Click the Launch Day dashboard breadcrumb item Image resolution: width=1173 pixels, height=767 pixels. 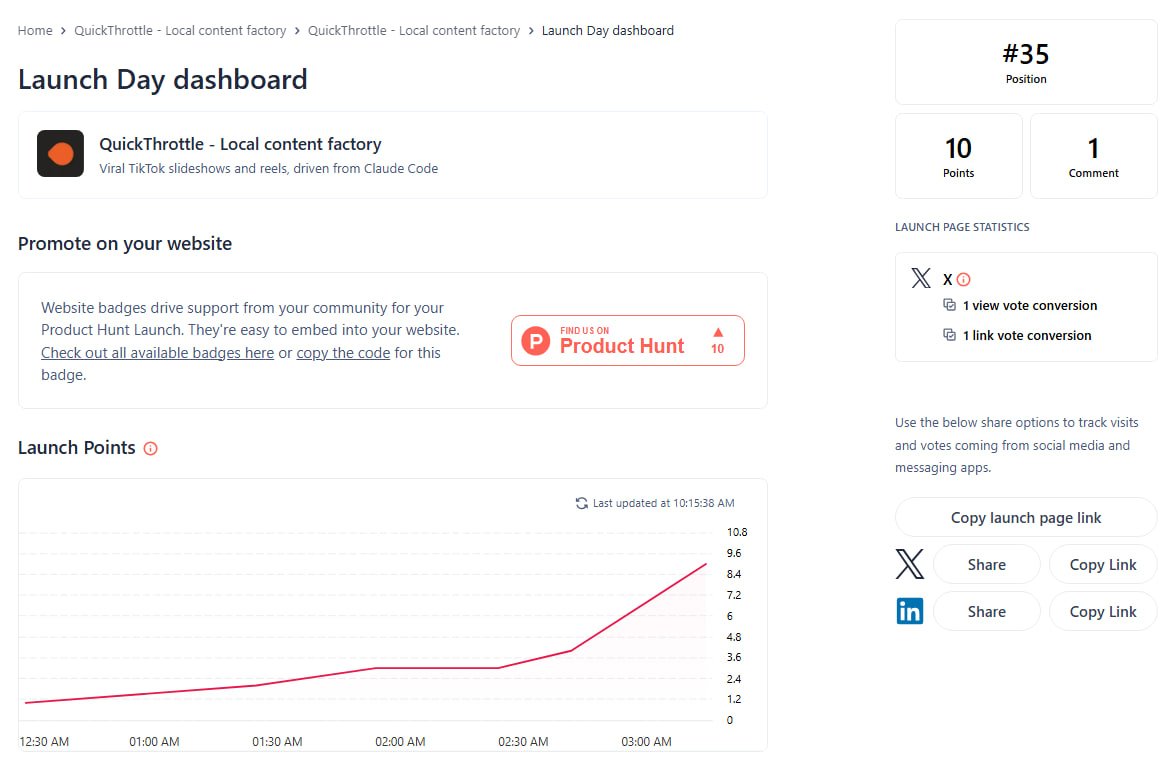coord(607,31)
